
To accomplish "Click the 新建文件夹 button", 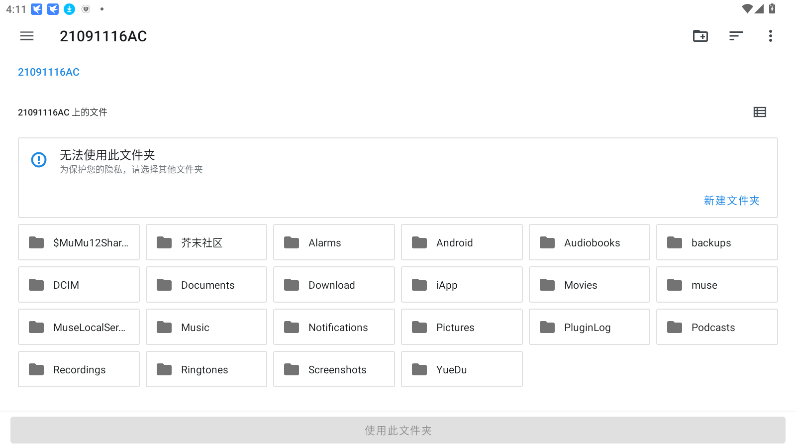I will pyautogui.click(x=731, y=200).
